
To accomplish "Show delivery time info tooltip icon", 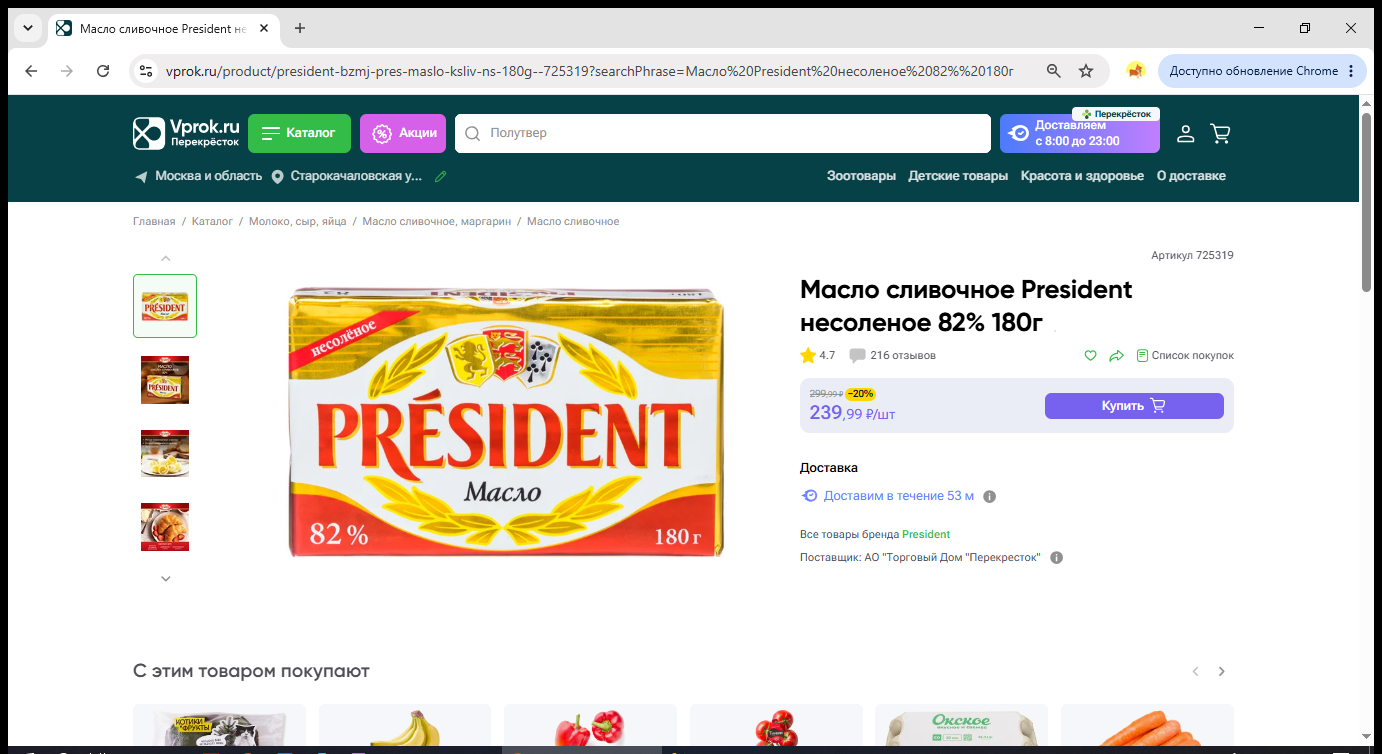I will click(990, 496).
